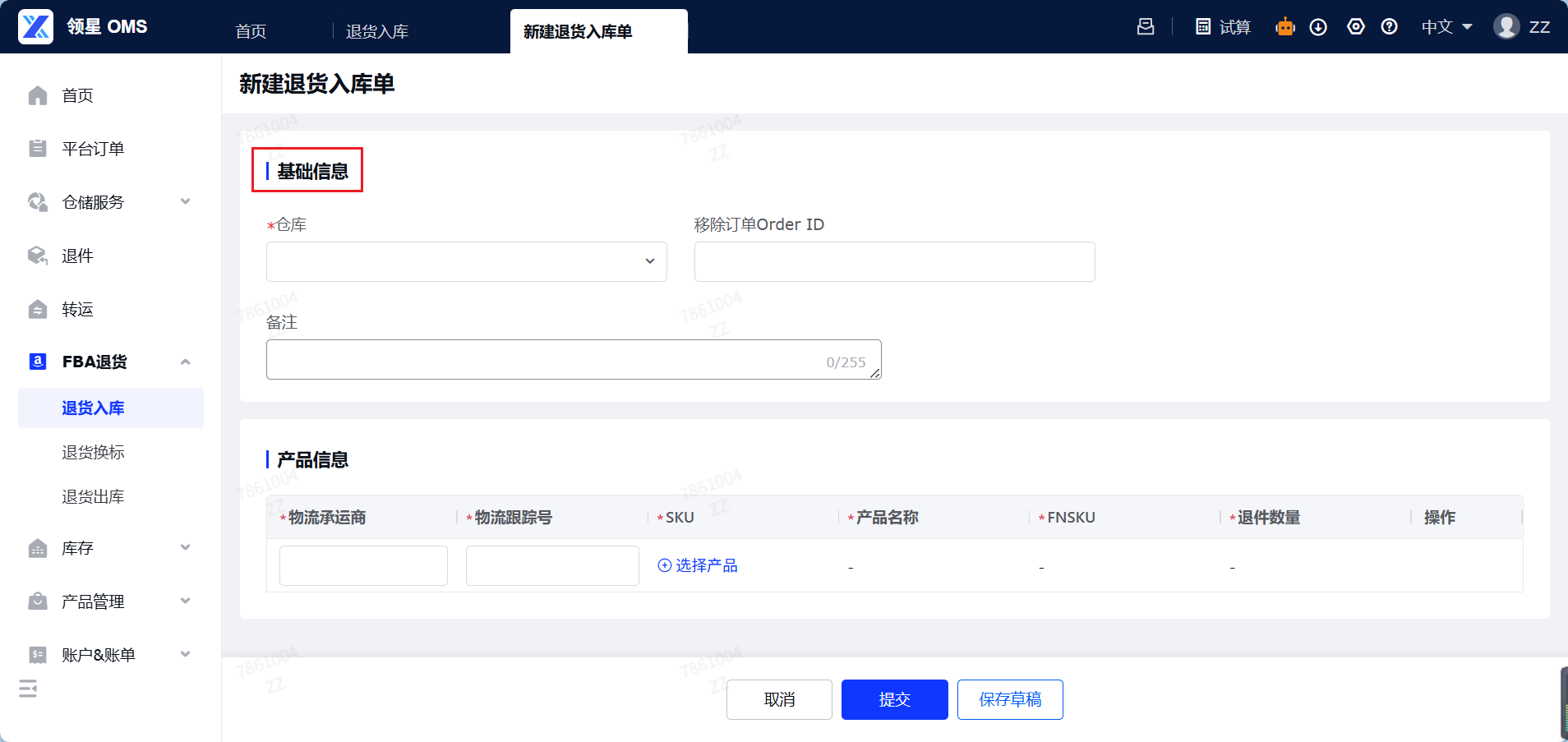Viewport: 1568px width, 742px height.
Task: Click the 取消 button
Action: pos(780,699)
